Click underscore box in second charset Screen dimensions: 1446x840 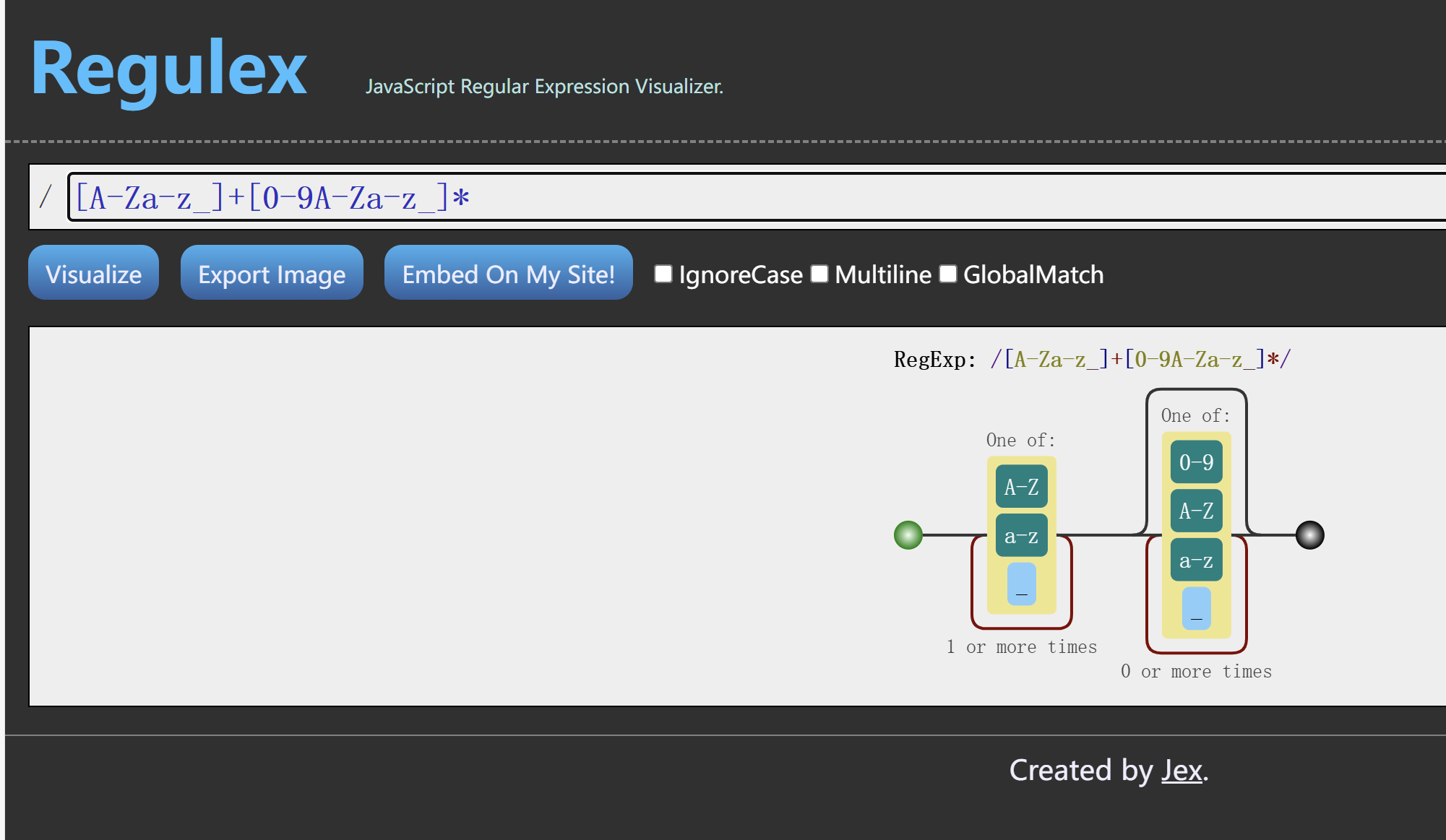pos(1196,608)
